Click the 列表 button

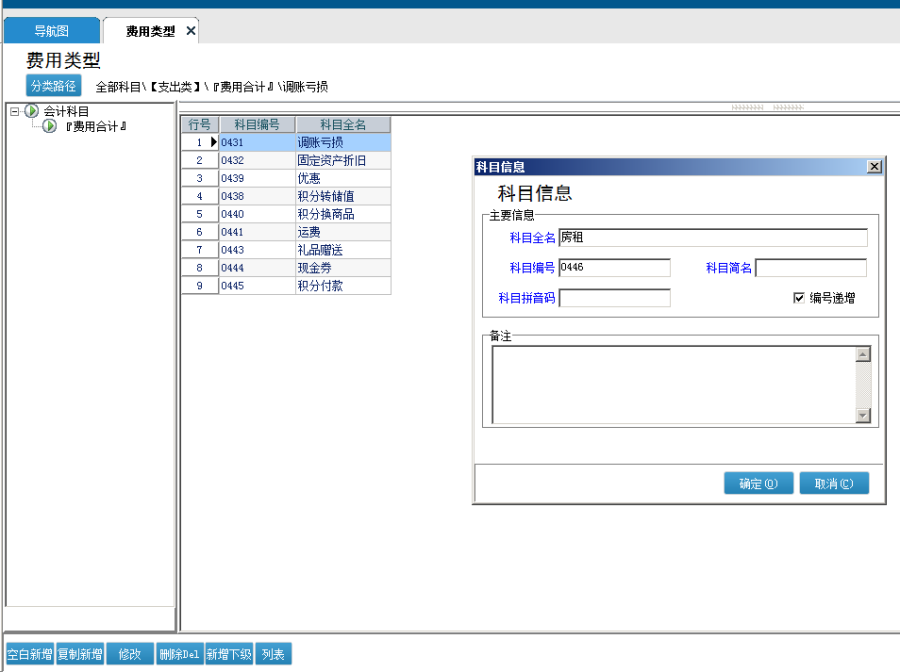coord(273,654)
